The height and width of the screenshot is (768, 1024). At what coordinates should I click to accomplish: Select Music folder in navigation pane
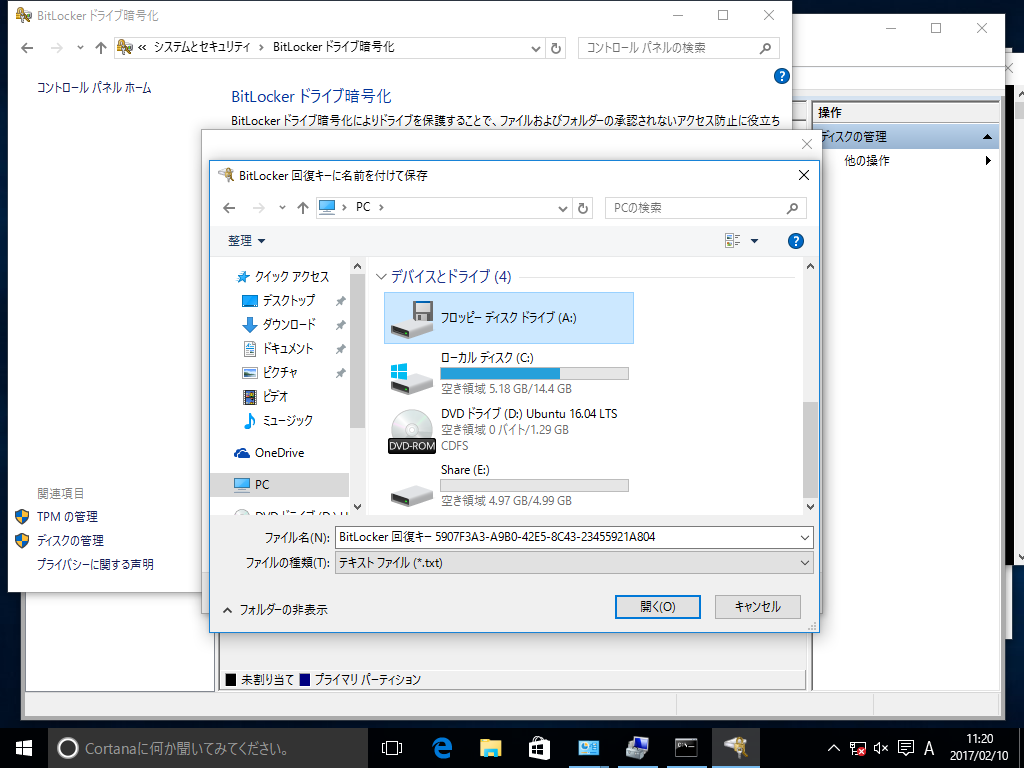[x=278, y=421]
